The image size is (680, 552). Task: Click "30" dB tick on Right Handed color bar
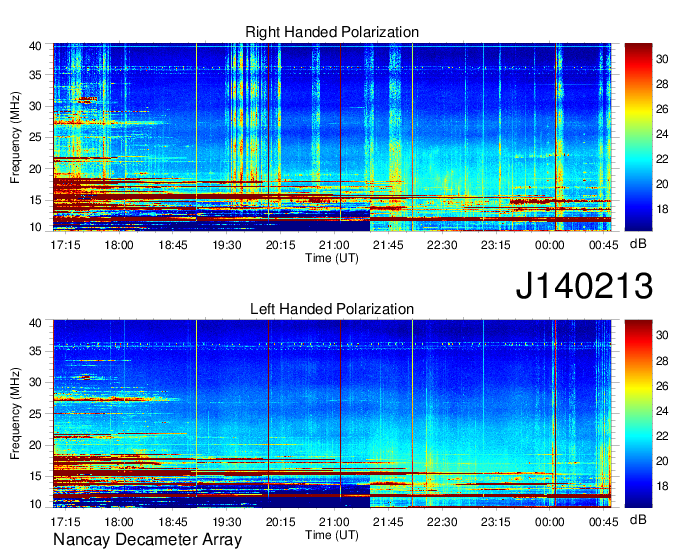pos(662,59)
